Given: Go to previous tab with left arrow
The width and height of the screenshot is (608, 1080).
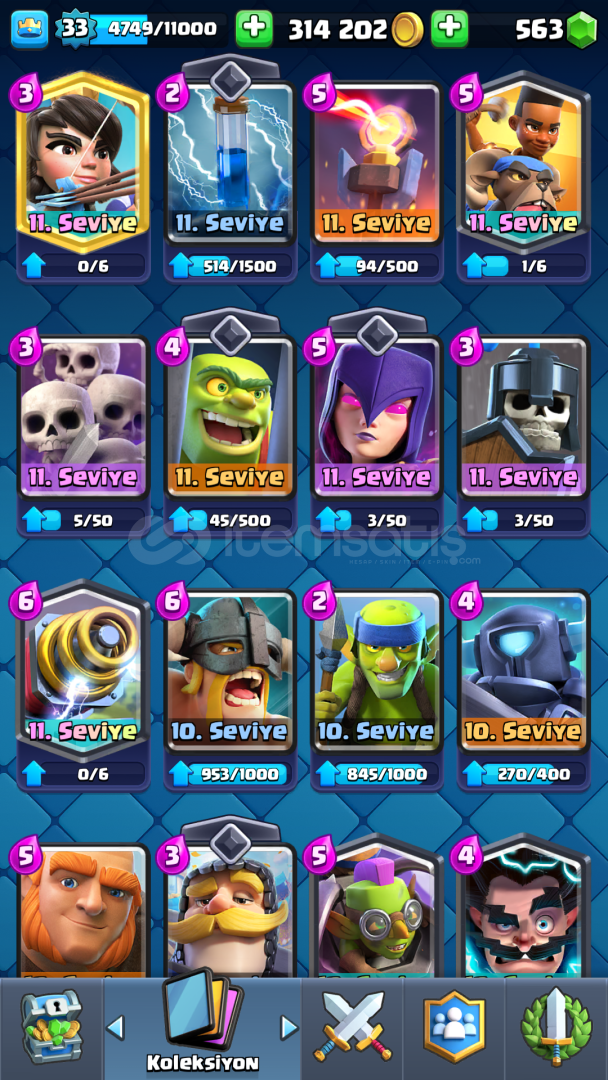Looking at the screenshot, I should (x=115, y=1028).
